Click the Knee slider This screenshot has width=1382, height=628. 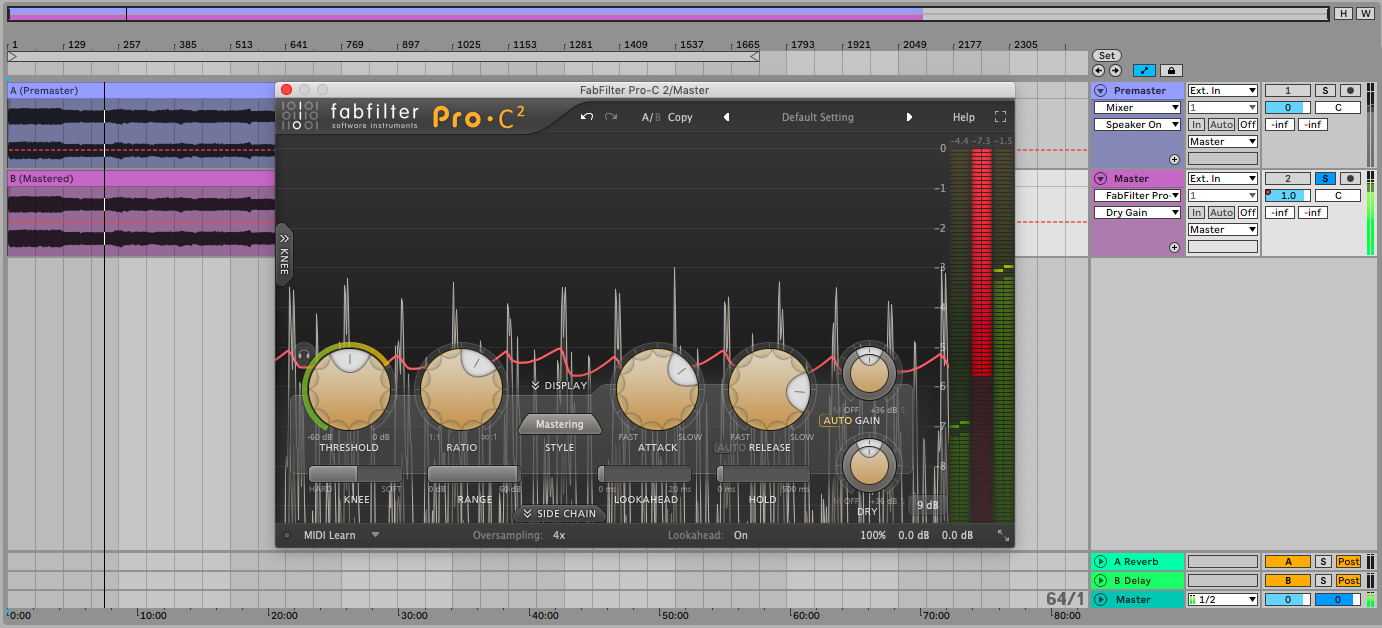coord(355,474)
